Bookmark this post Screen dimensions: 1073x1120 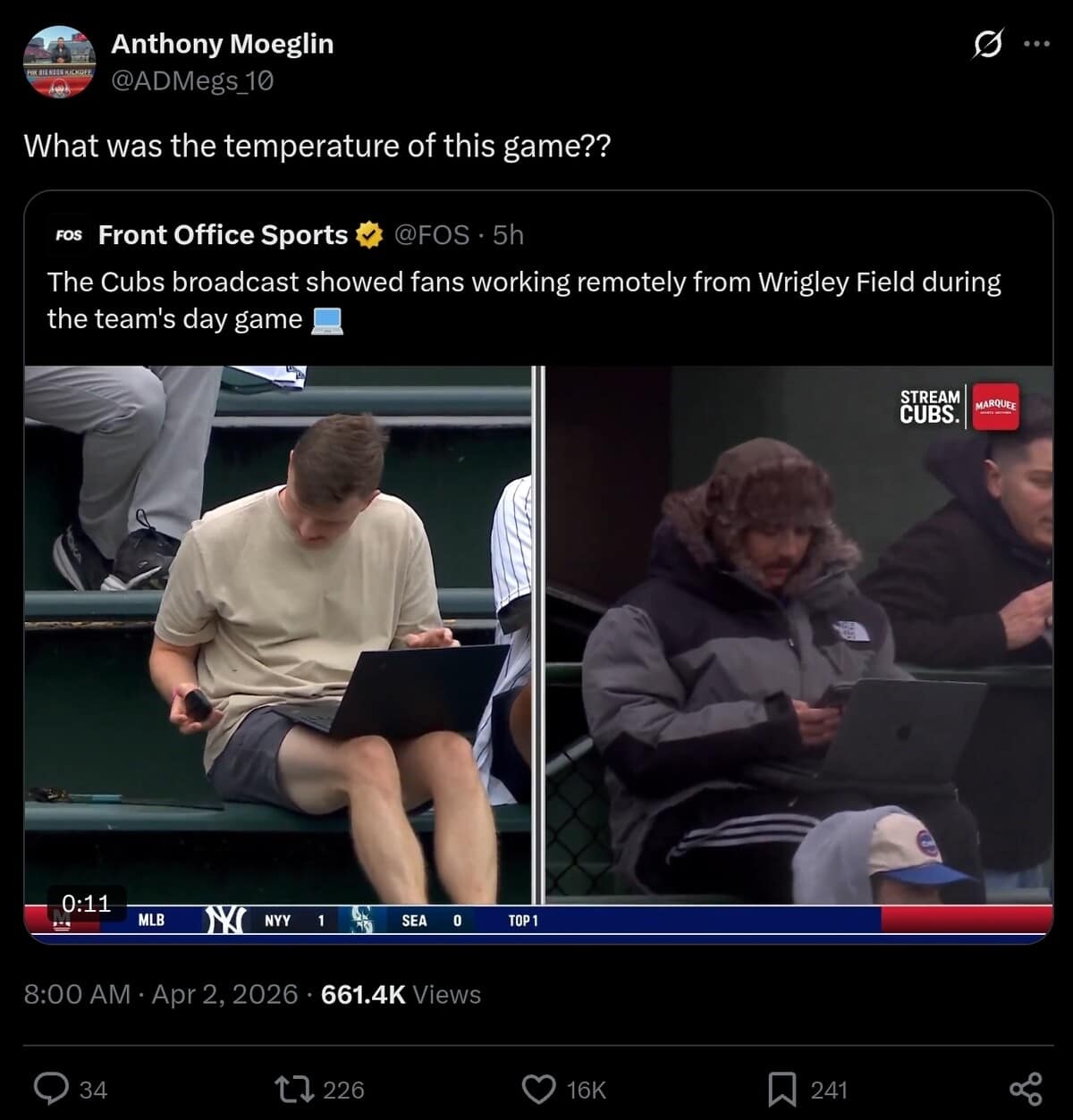click(782, 1089)
